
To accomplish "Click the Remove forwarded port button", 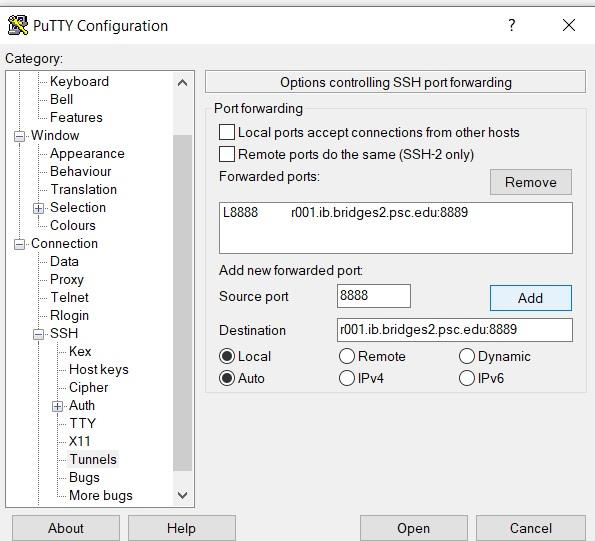I will (x=530, y=182).
